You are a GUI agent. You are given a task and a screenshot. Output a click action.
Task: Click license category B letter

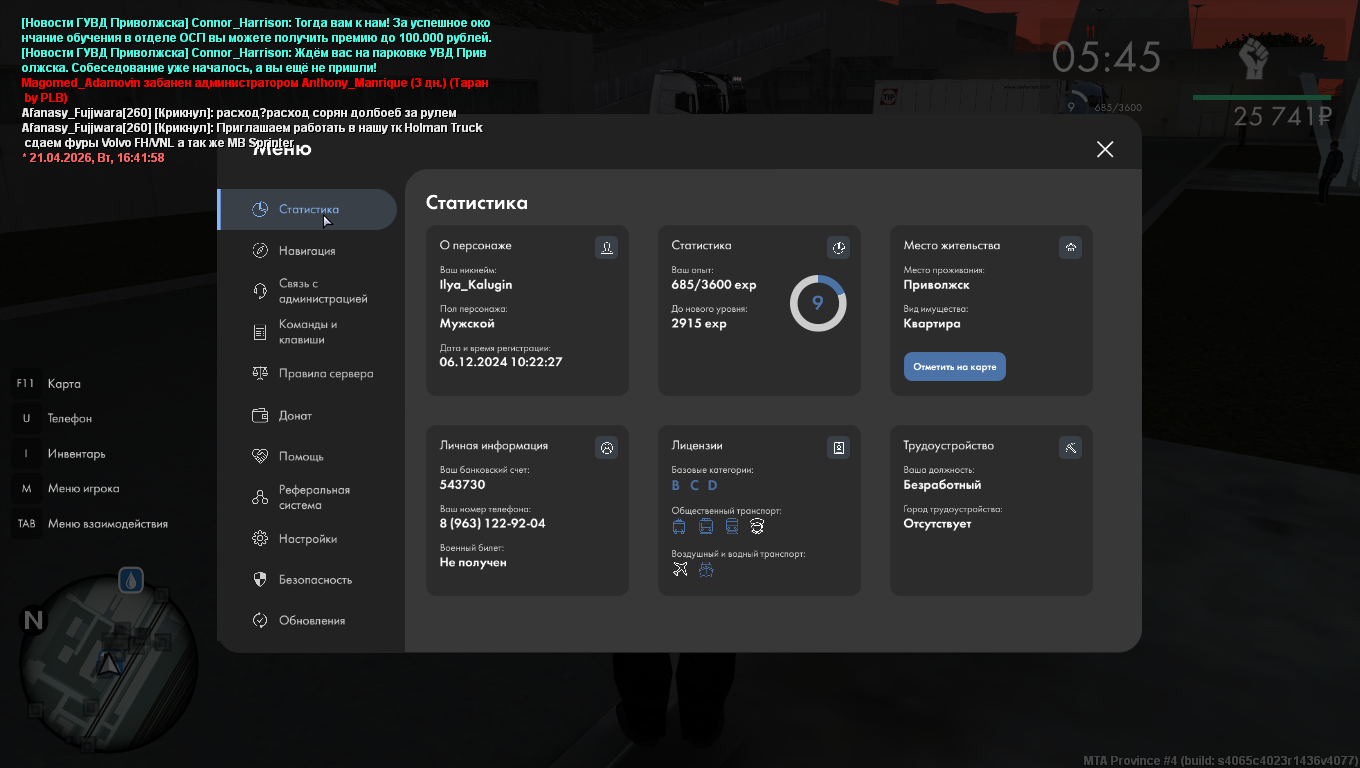coord(676,486)
